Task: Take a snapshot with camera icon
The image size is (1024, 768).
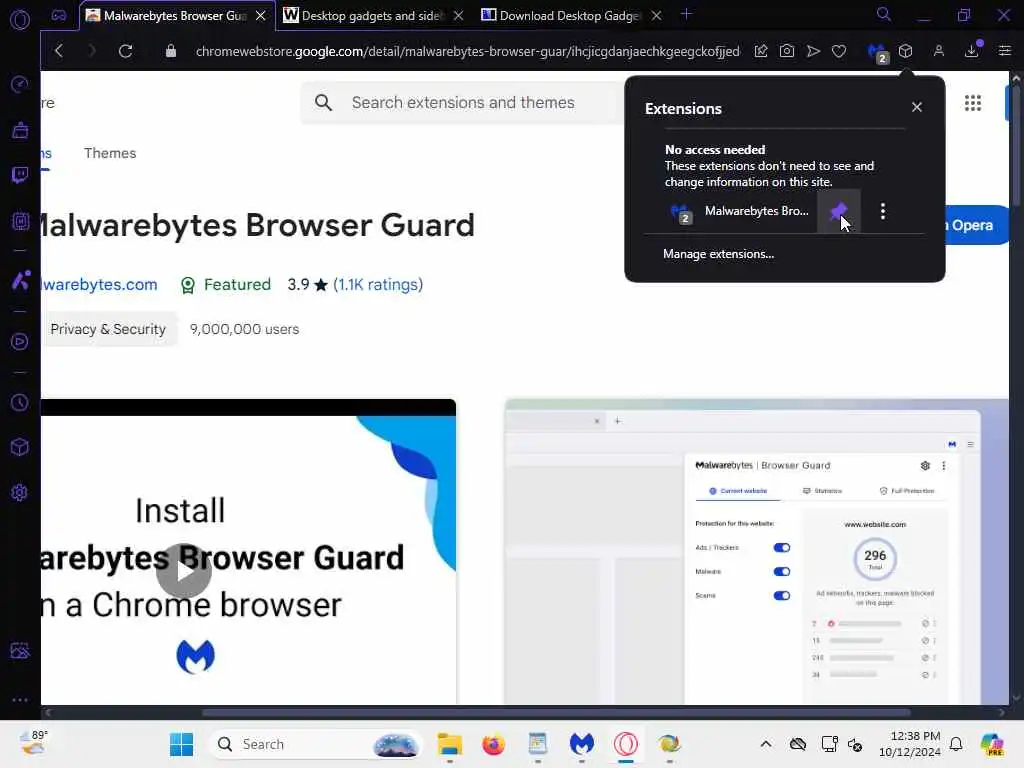Action: click(x=787, y=51)
